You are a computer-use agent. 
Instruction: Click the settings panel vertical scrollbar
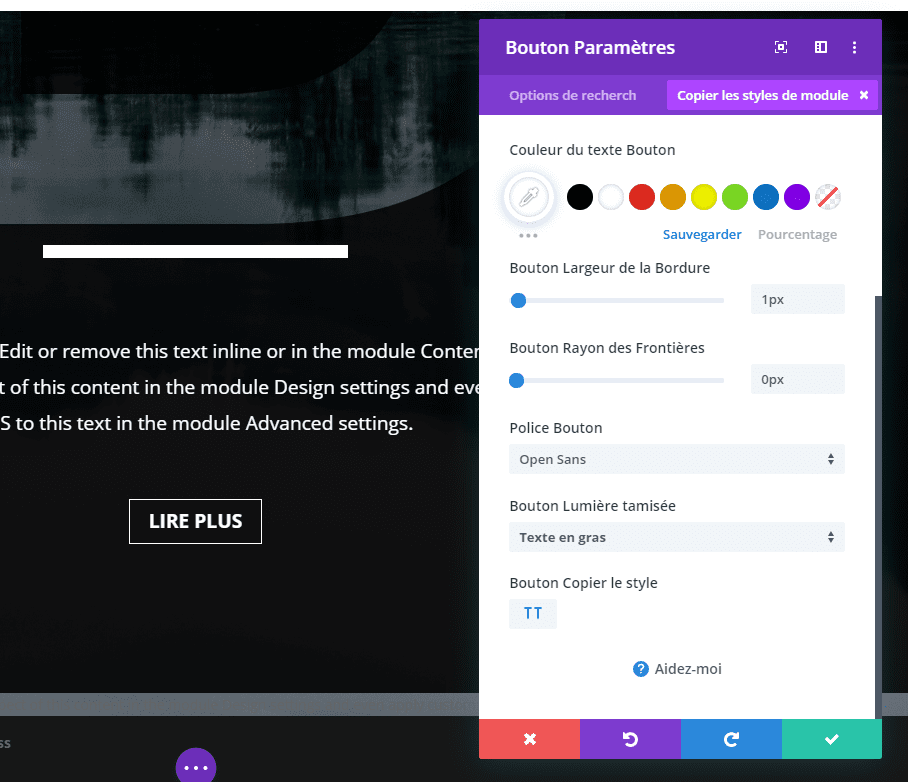(878, 507)
